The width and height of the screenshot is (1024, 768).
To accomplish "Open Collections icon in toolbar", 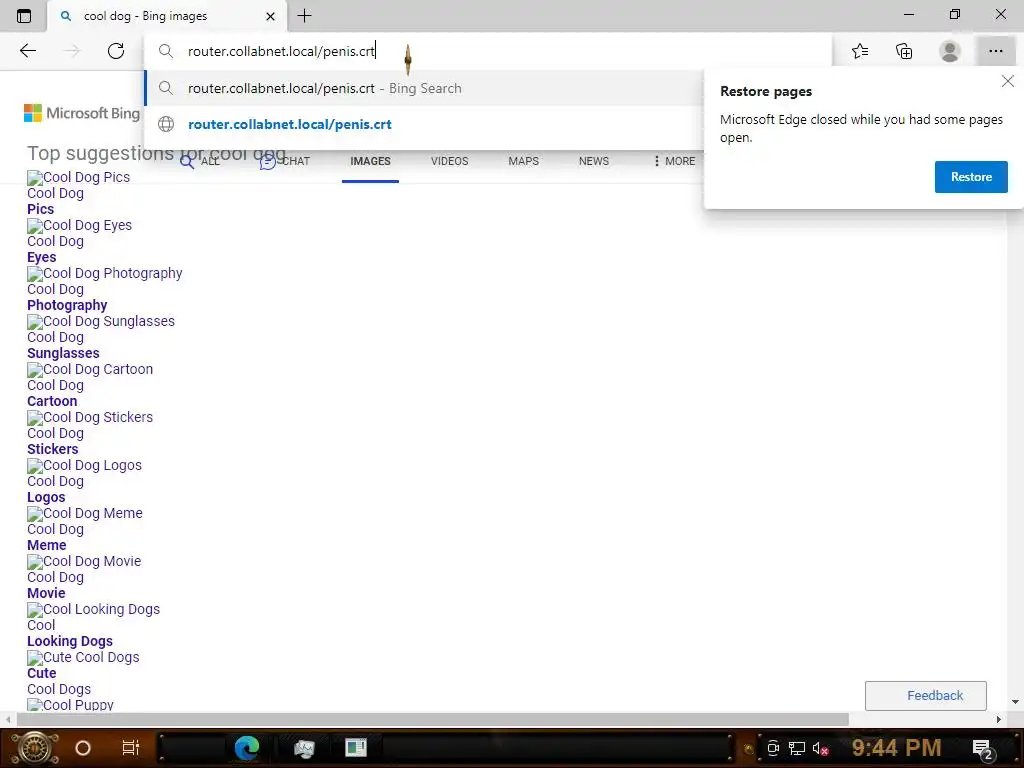I will coord(904,51).
